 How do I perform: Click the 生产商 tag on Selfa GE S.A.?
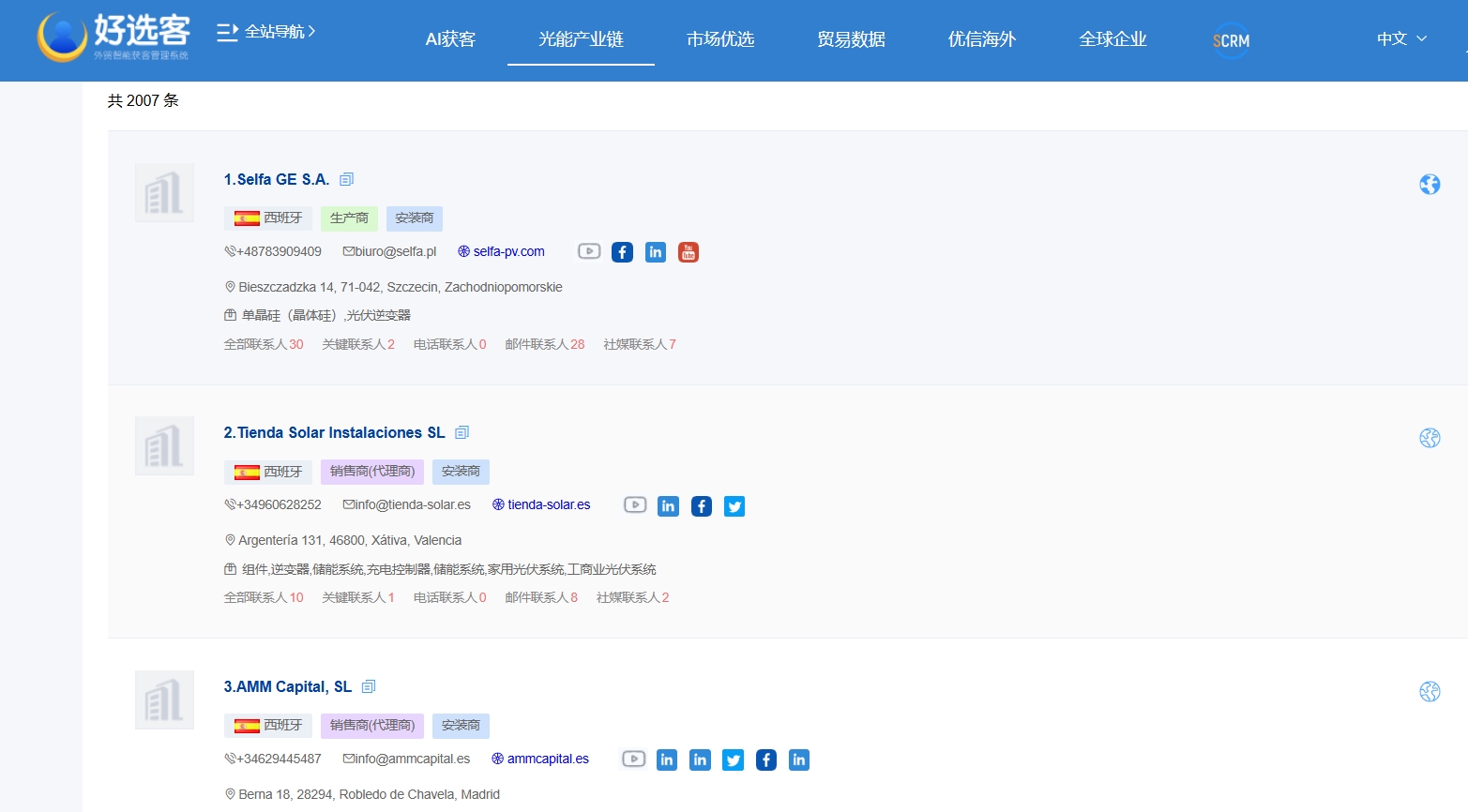(x=349, y=218)
